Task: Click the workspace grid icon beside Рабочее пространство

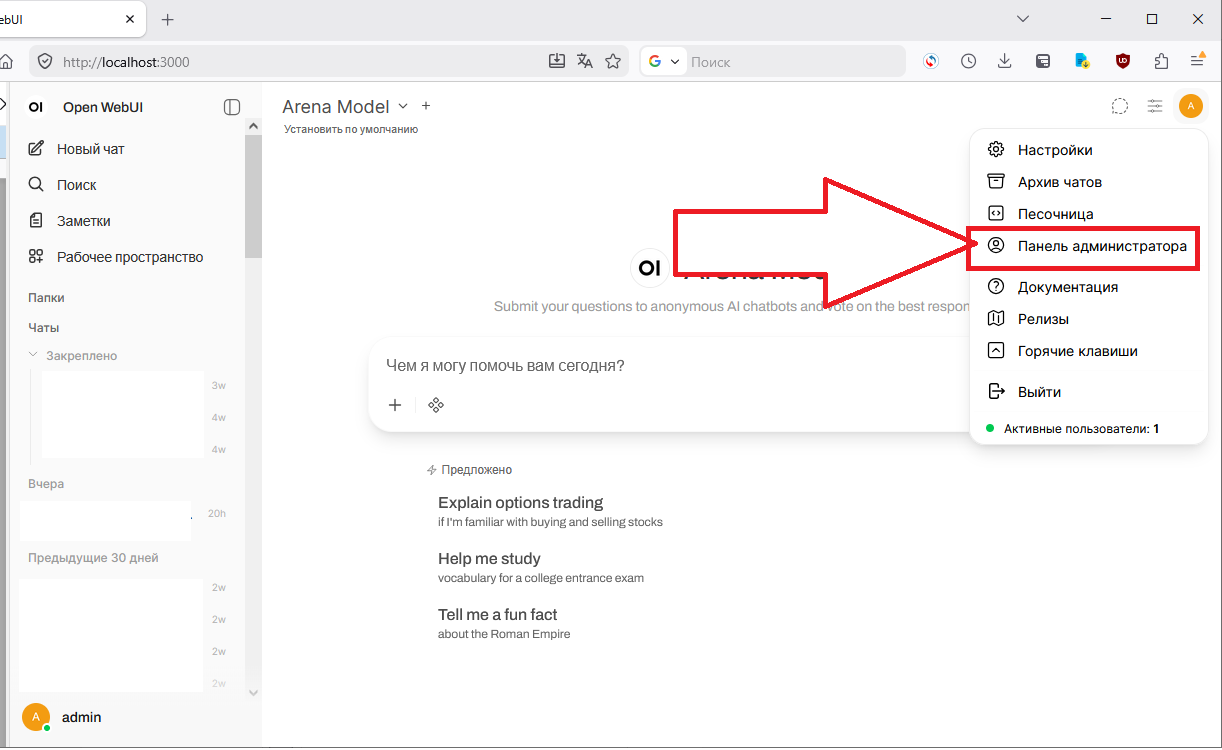Action: 36,257
